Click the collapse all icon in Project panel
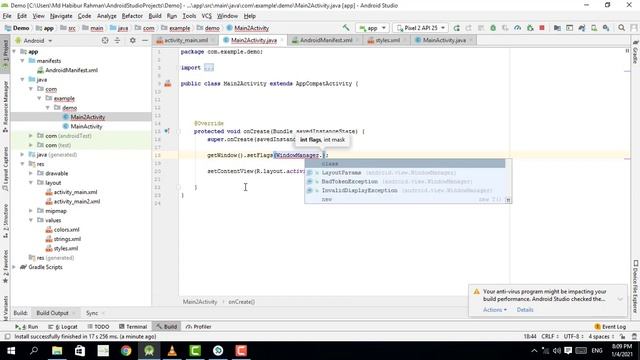Screen dimensions: 640x360 pos(118,40)
